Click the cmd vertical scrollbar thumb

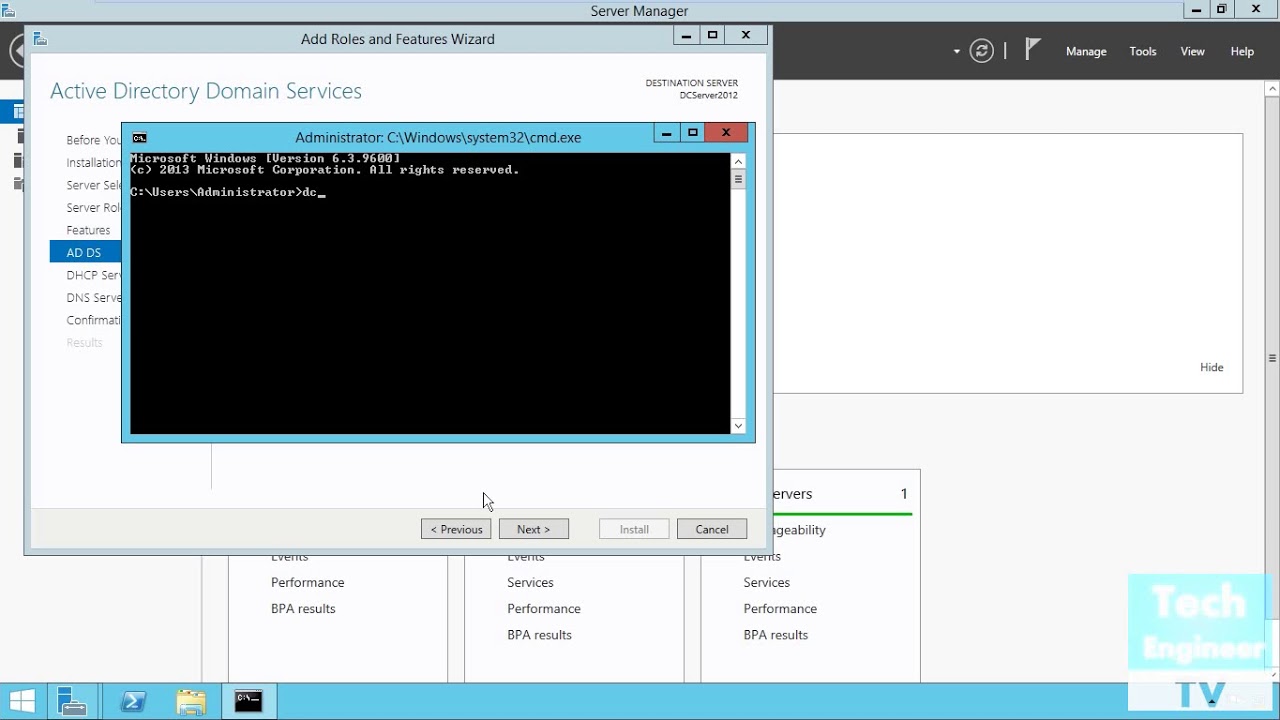(738, 180)
